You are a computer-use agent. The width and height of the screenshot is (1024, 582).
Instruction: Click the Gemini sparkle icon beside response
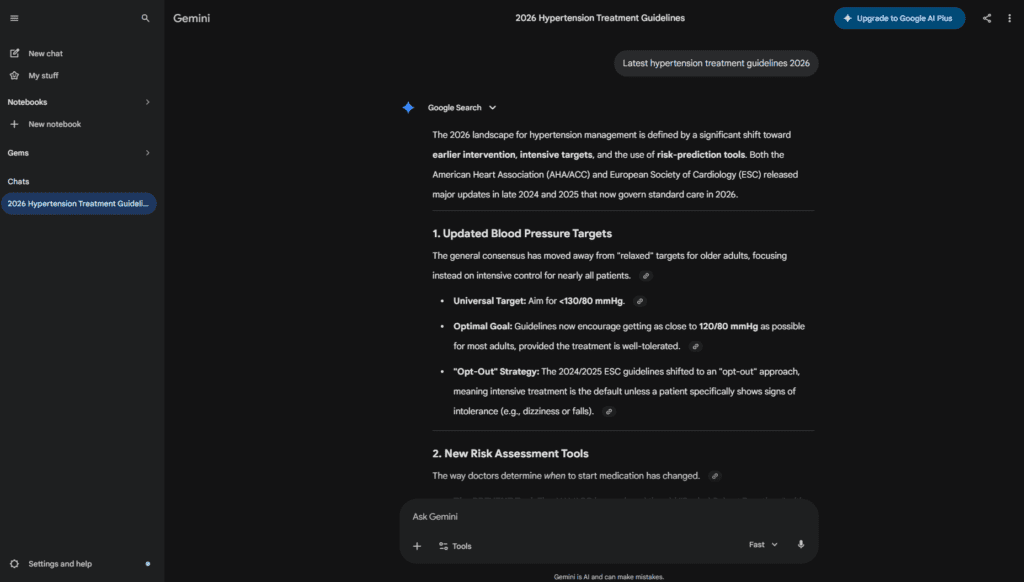[408, 108]
